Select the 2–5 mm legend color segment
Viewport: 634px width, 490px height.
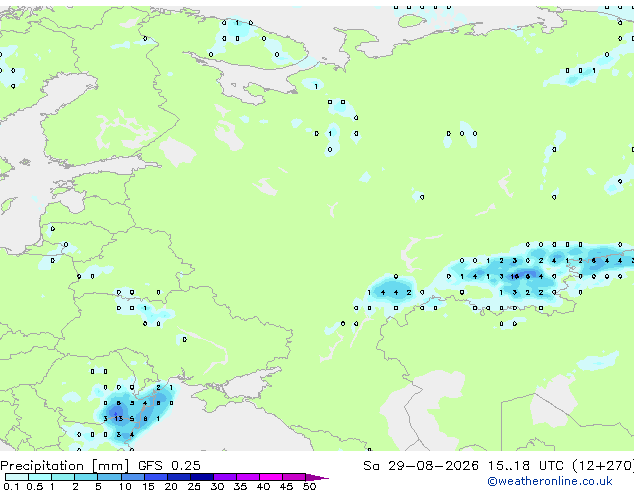click(87, 477)
